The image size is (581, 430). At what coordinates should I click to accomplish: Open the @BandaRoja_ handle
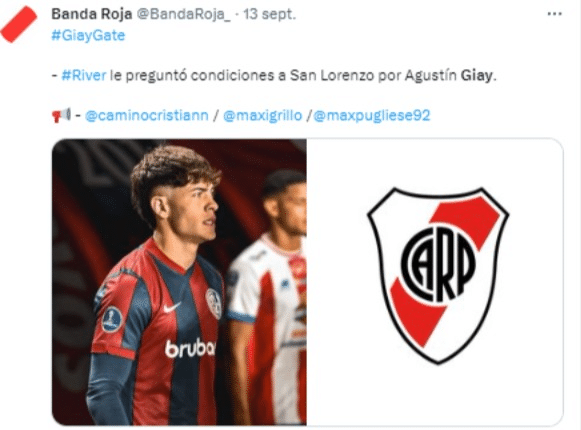184,14
